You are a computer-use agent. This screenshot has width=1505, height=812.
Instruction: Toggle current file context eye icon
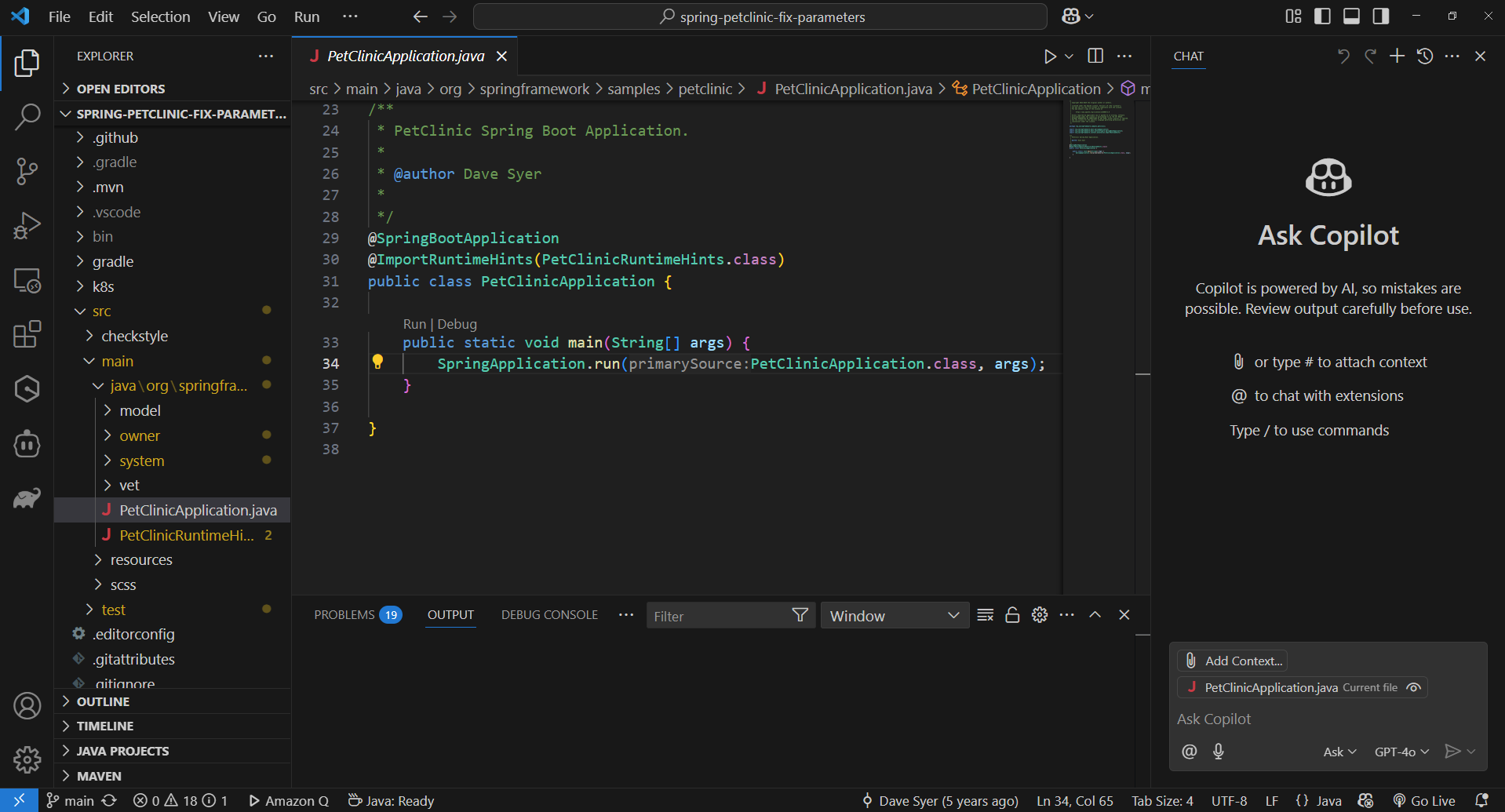tap(1414, 687)
